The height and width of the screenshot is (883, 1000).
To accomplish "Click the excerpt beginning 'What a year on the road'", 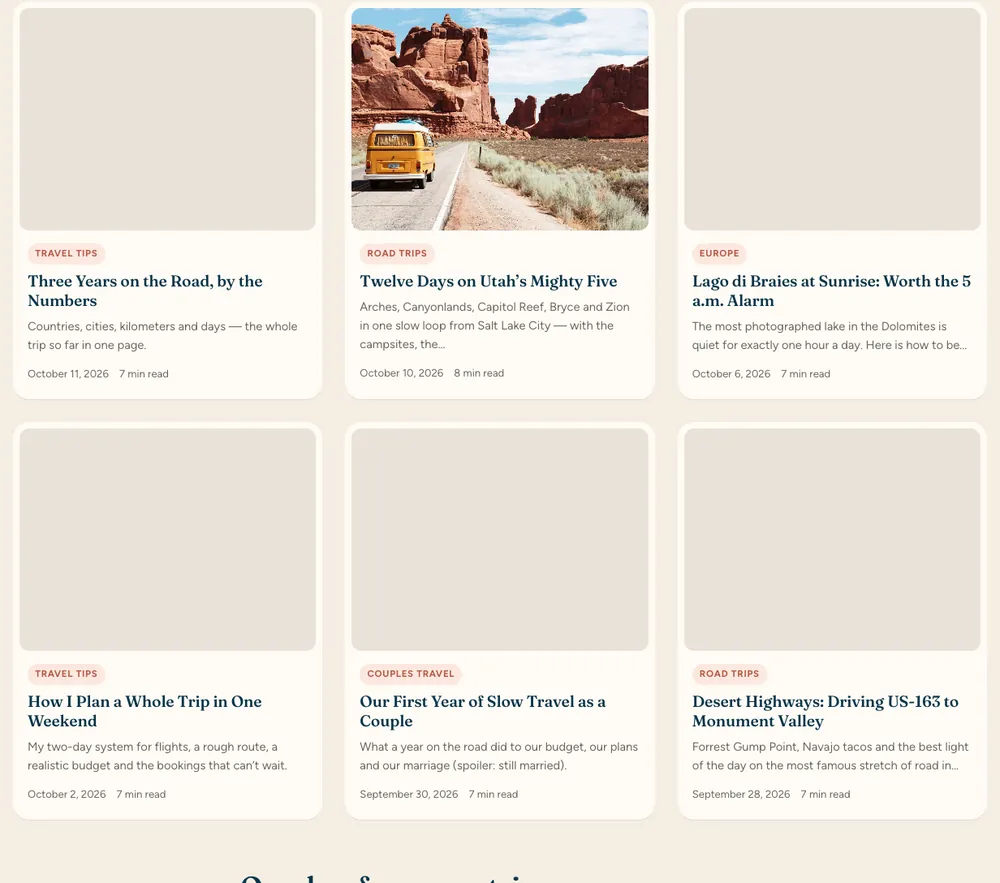I will tap(499, 755).
